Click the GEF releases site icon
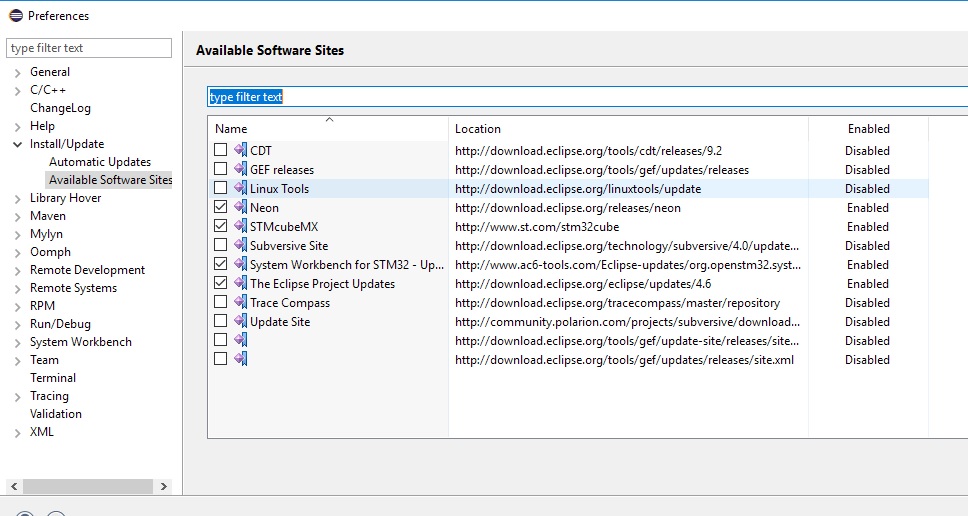Image resolution: width=968 pixels, height=516 pixels. 240,170
